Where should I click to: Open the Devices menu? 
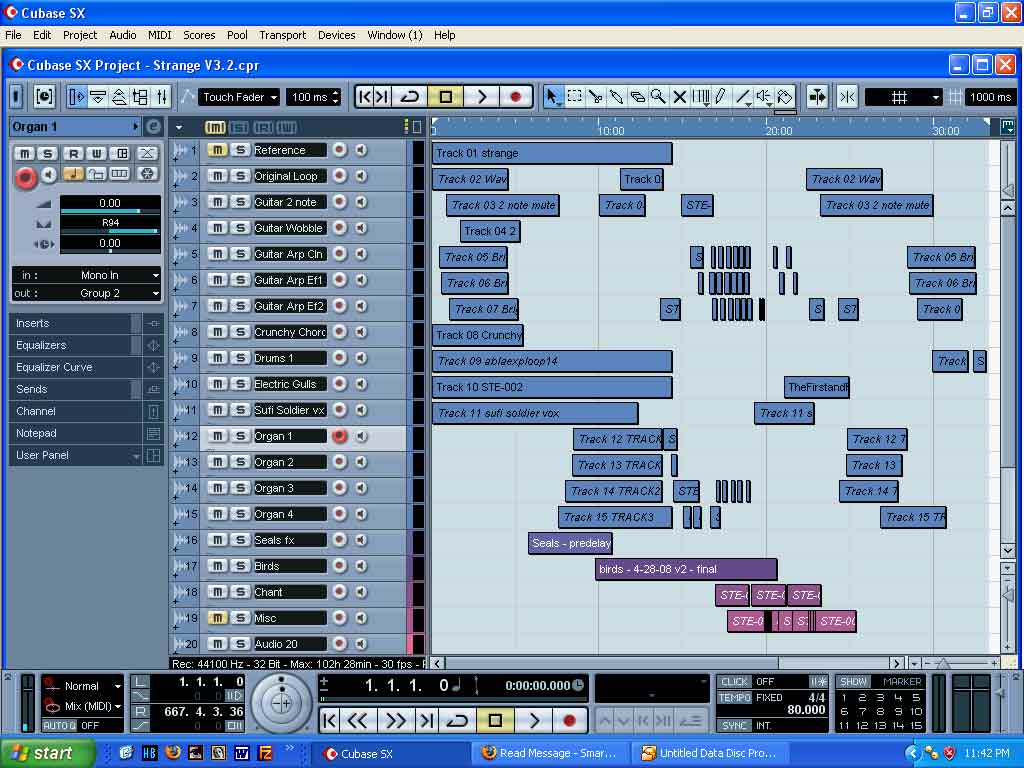336,35
